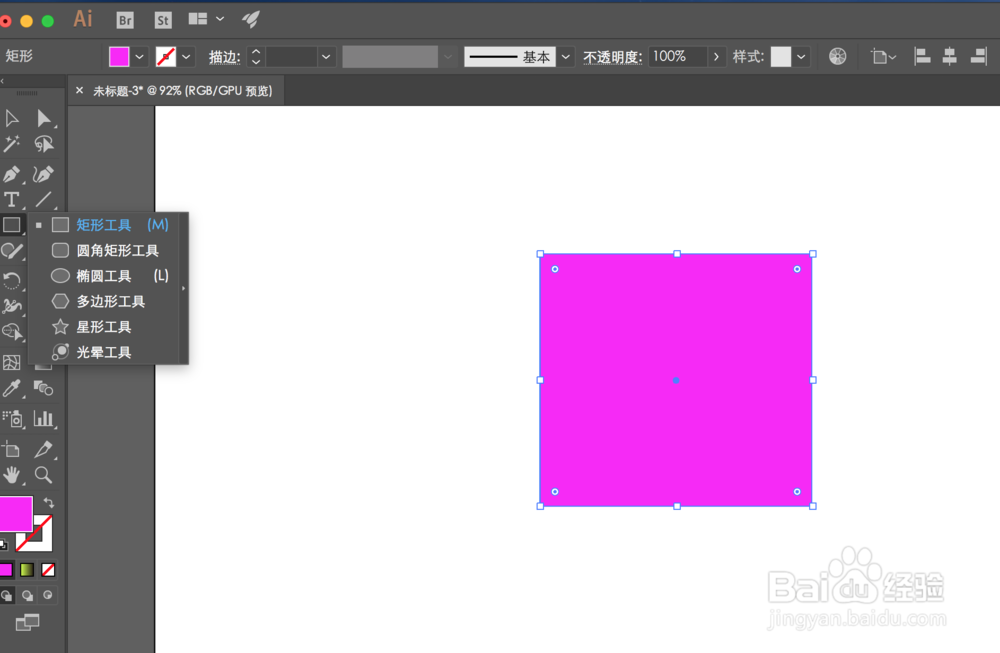
Task: Choose 矩形工具 (M) from the flyout
Action: coord(106,225)
